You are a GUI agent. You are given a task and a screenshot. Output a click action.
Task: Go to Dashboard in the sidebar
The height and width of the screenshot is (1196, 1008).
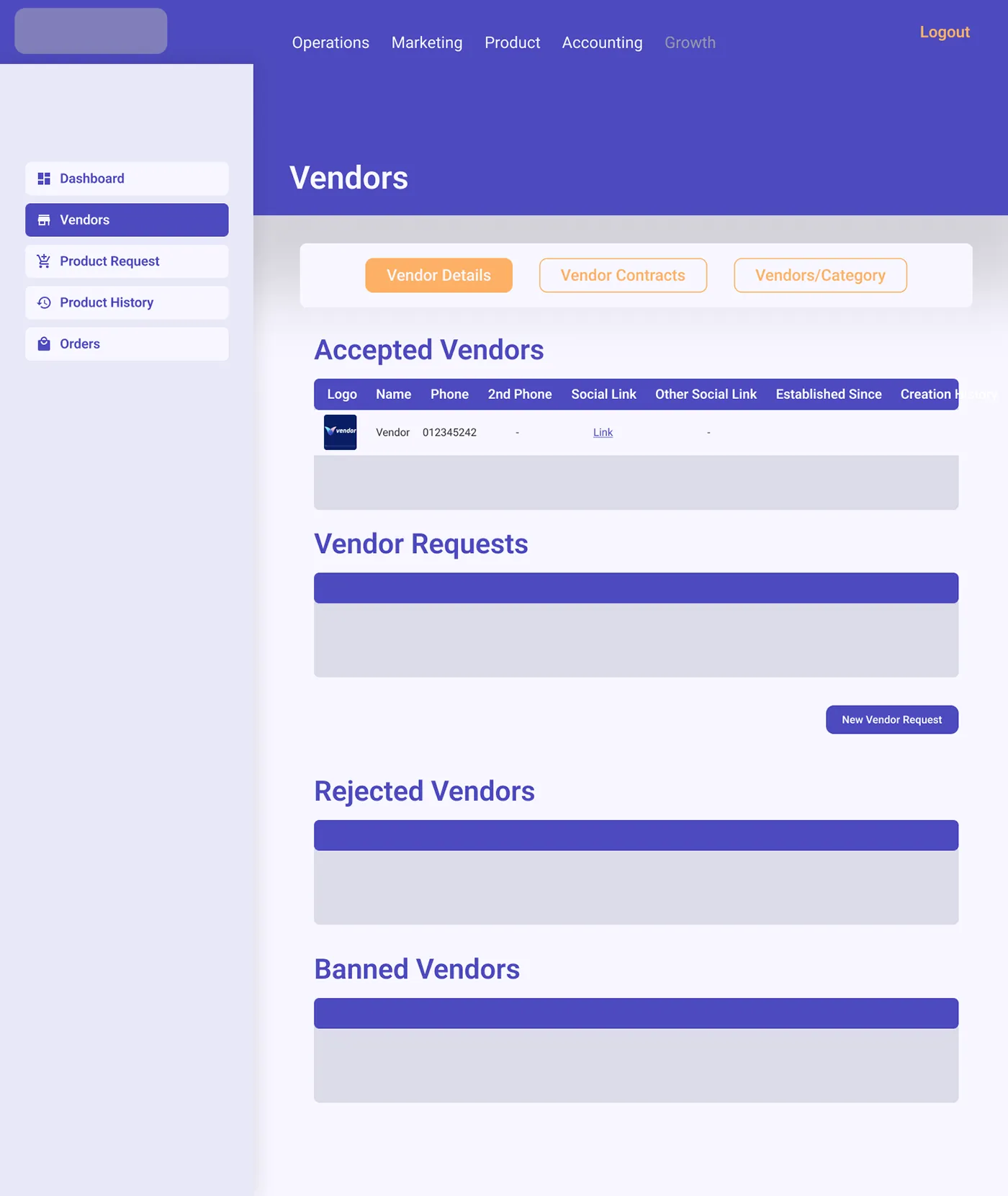(x=127, y=179)
